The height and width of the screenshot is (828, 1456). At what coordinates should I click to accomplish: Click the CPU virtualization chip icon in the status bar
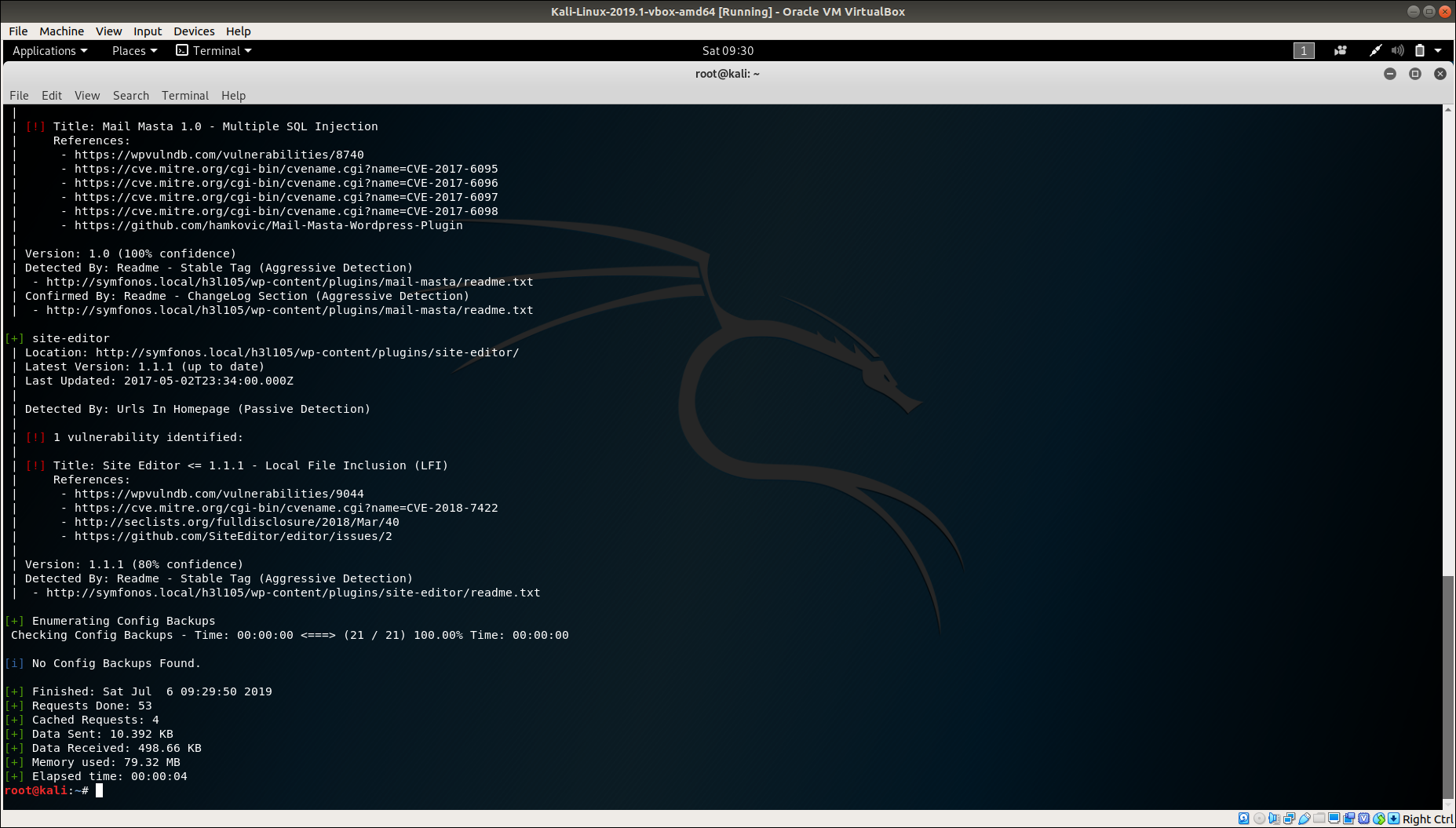[x=1364, y=819]
